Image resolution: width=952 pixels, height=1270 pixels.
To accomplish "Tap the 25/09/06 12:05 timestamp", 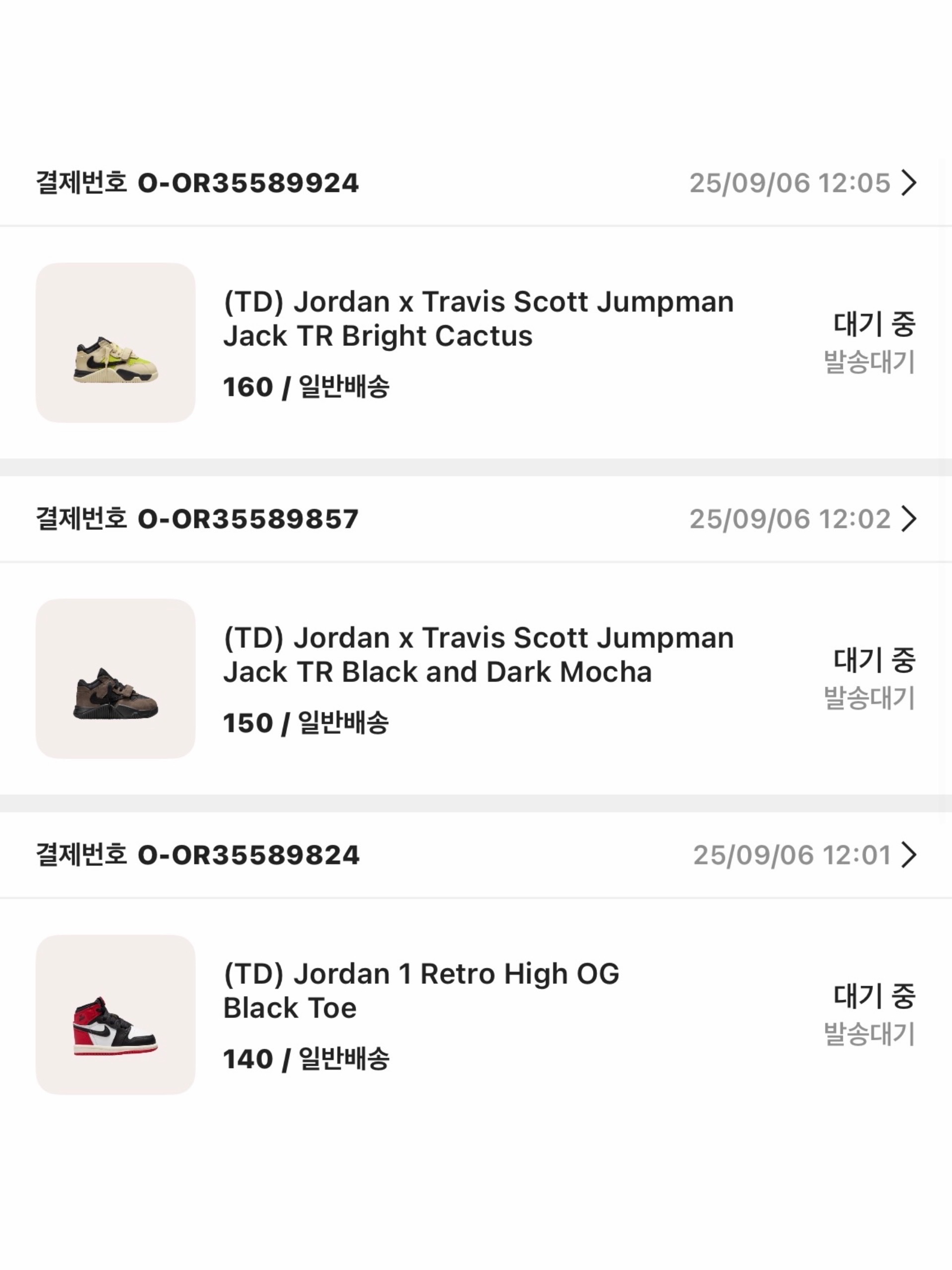I will click(x=789, y=183).
